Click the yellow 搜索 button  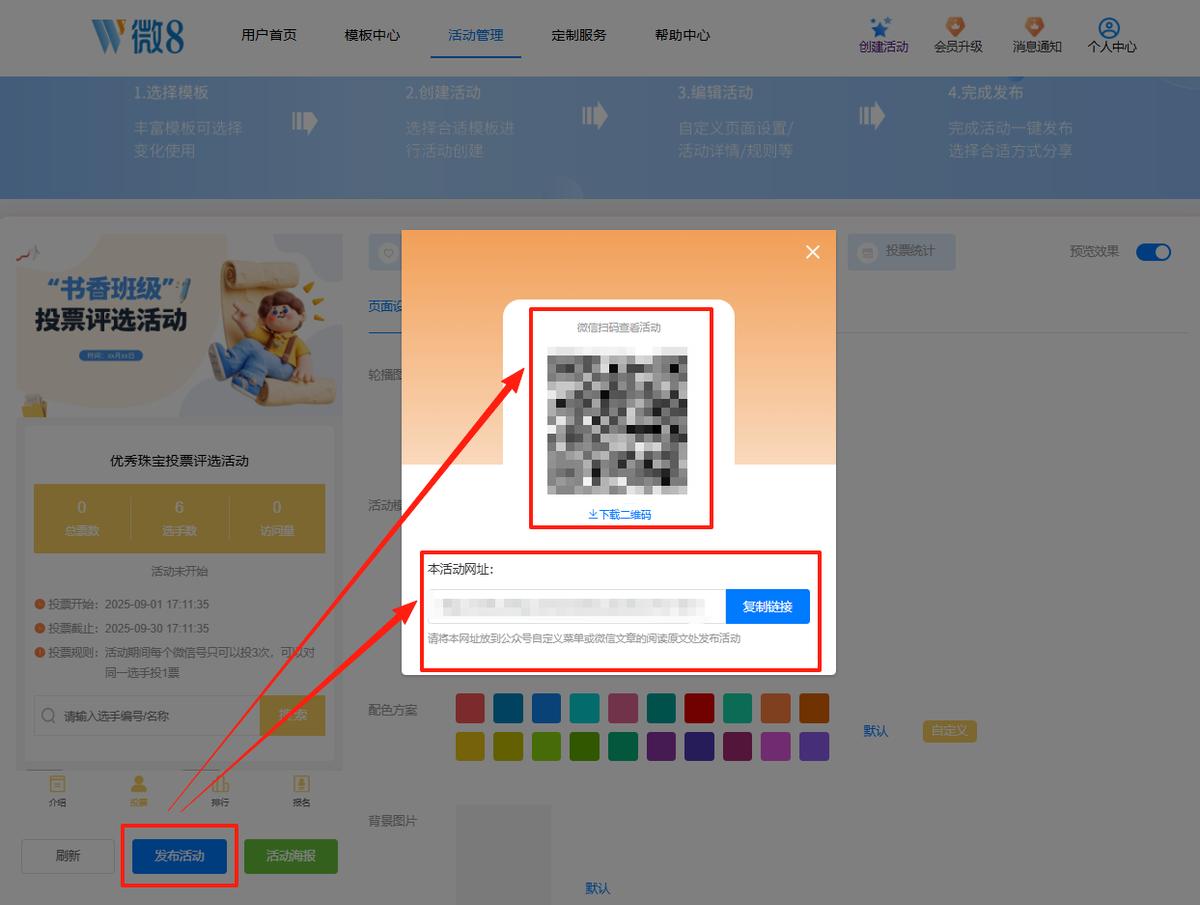tap(292, 715)
